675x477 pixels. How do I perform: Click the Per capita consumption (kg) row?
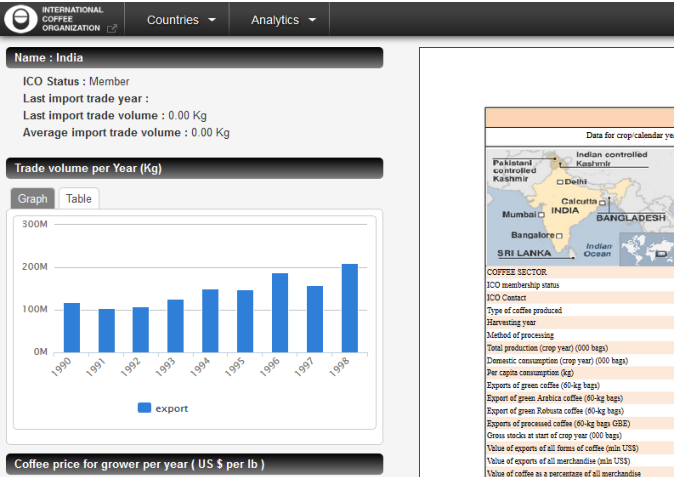coord(580,373)
